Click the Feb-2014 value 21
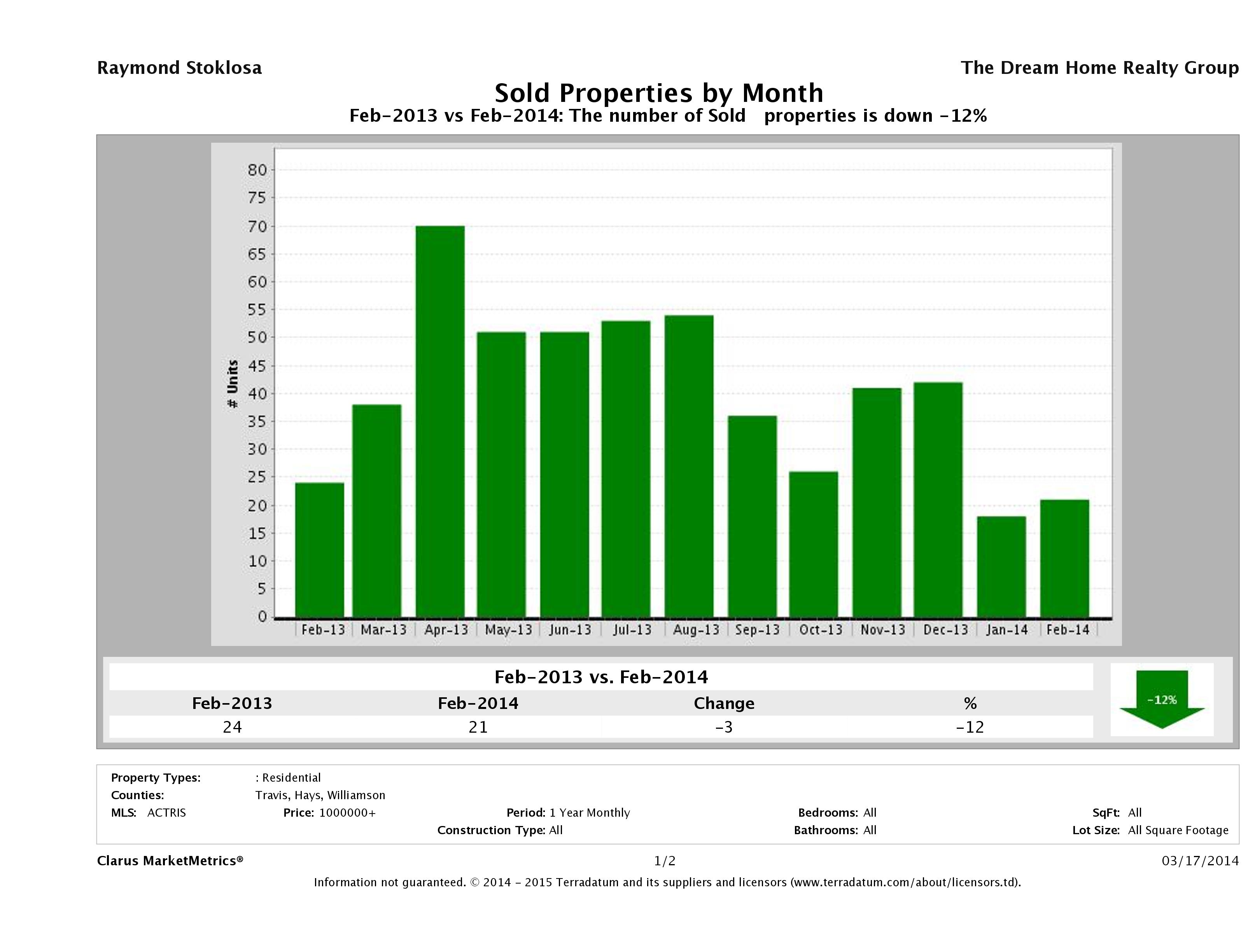The height and width of the screenshot is (952, 1255). tap(478, 727)
